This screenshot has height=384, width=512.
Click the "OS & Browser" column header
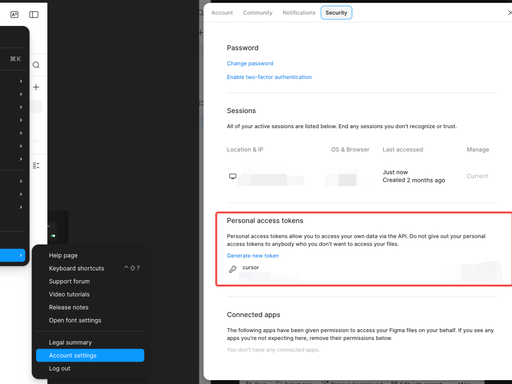coord(350,149)
